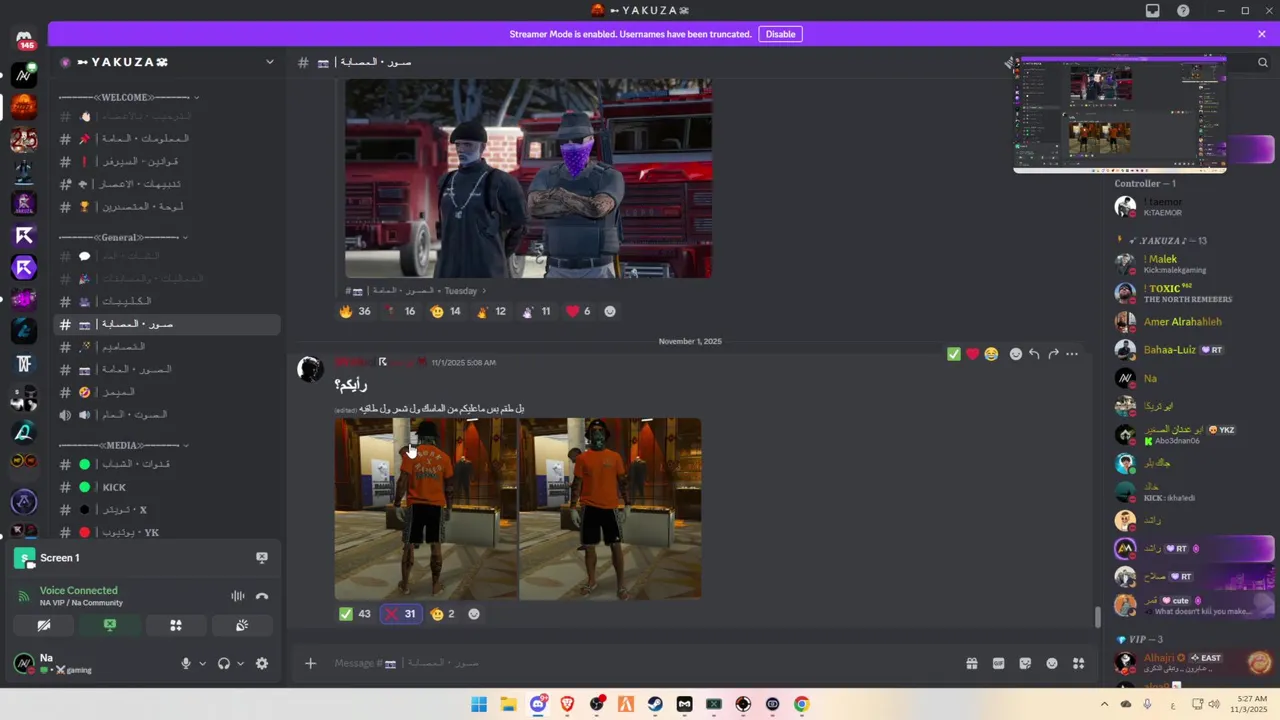Toggle emoji reaction with 14 count

tap(445, 311)
